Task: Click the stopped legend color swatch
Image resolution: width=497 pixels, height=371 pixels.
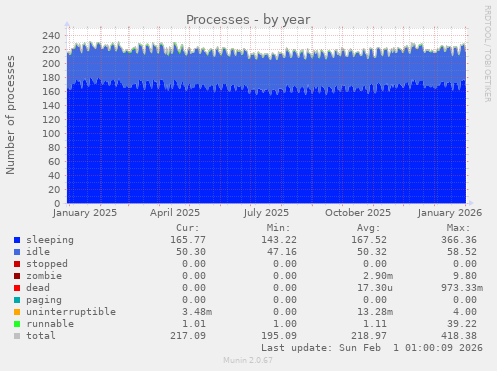Action: tap(17, 264)
